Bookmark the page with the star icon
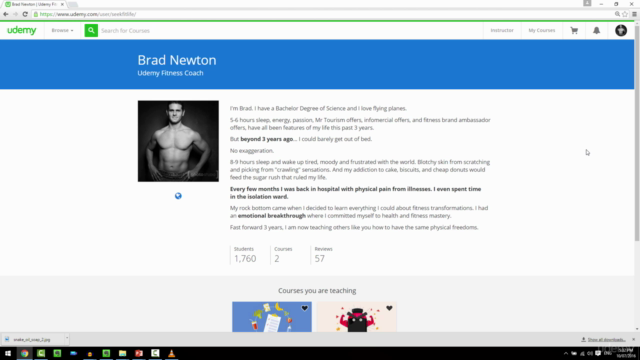Image resolution: width=640 pixels, height=360 pixels. (x=624, y=14)
